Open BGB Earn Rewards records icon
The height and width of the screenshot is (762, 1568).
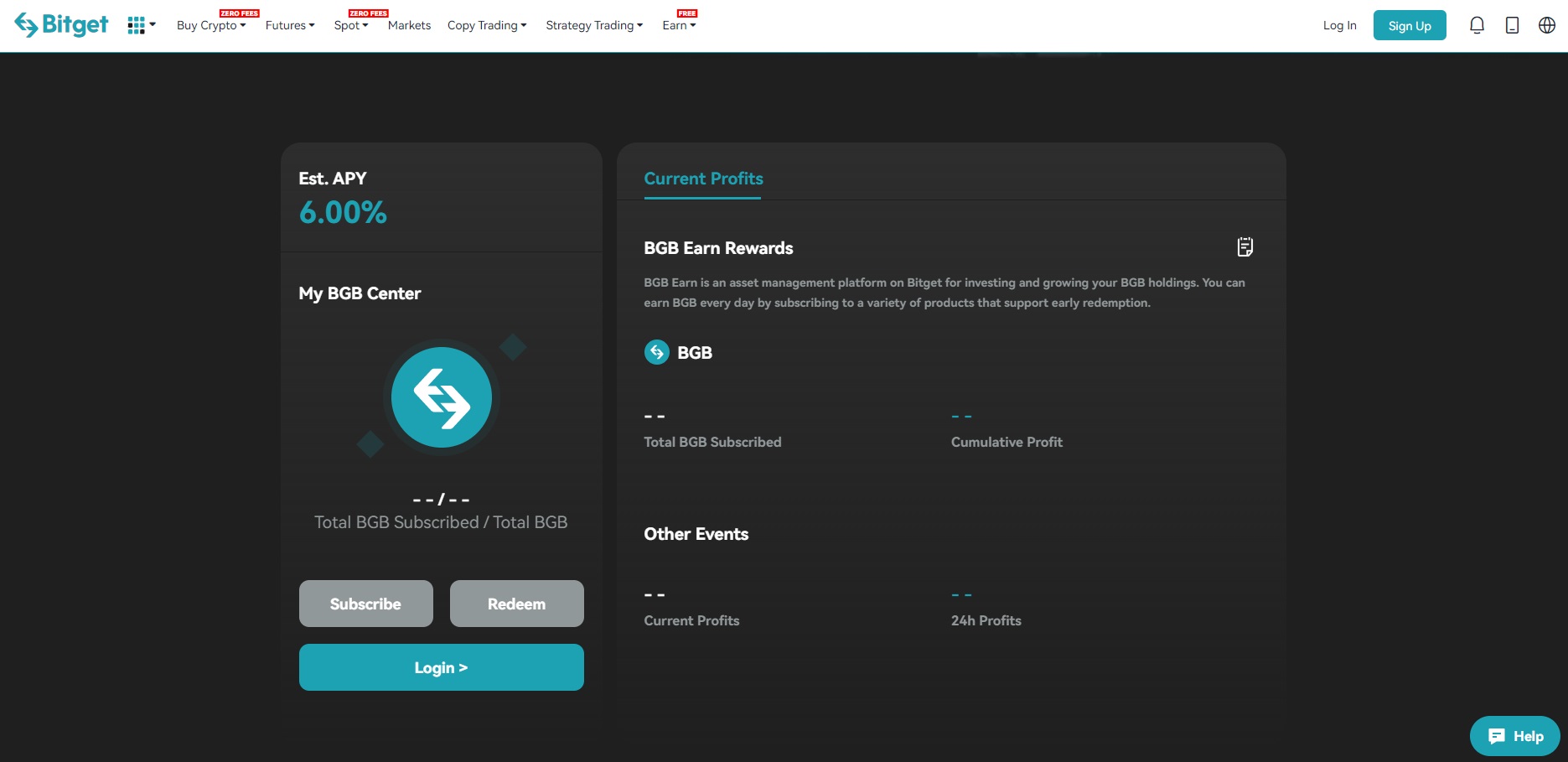click(x=1245, y=246)
